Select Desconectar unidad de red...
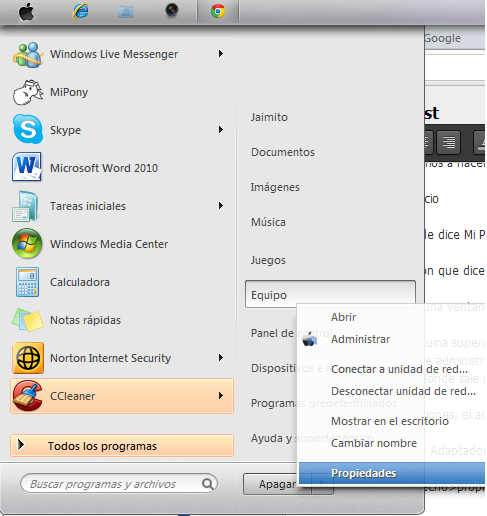 [x=403, y=391]
